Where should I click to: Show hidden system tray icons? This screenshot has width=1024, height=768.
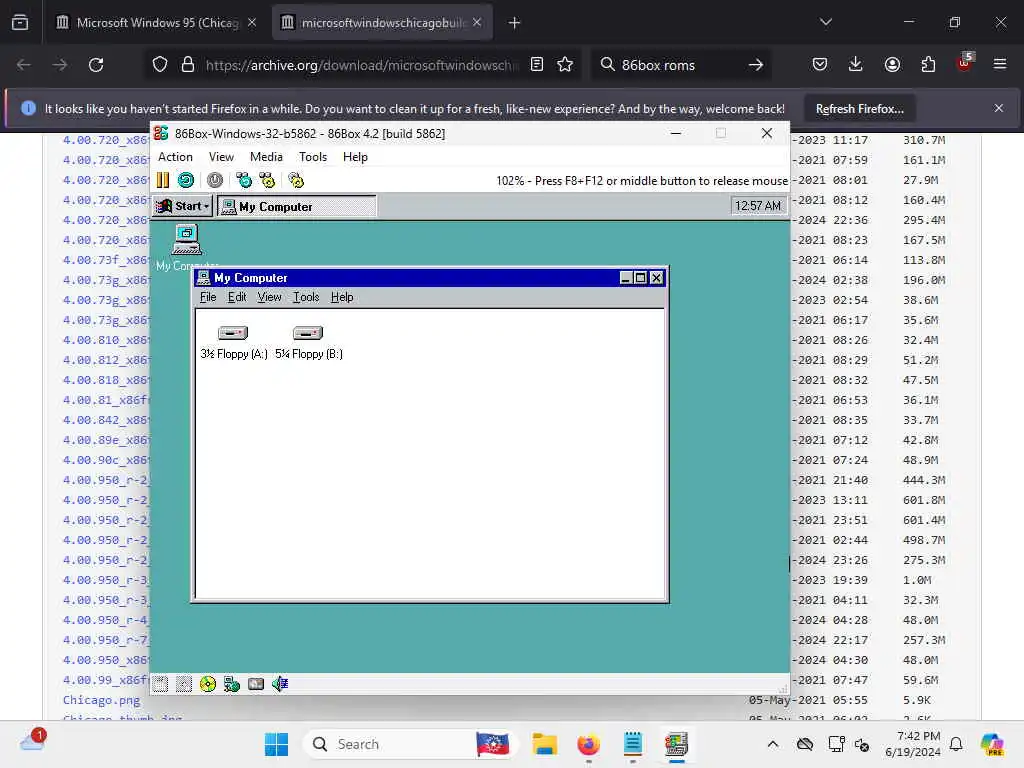(773, 744)
